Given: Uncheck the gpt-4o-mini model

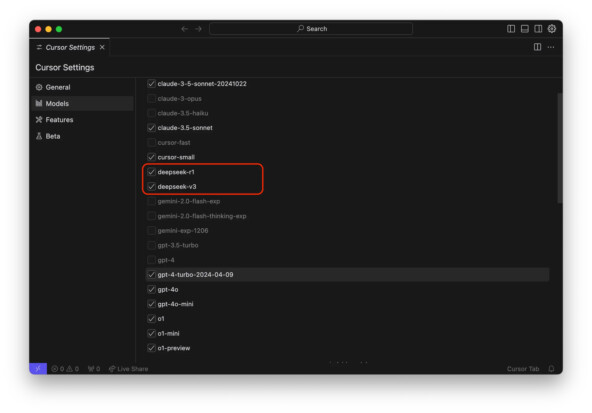Looking at the screenshot, I should (151, 304).
